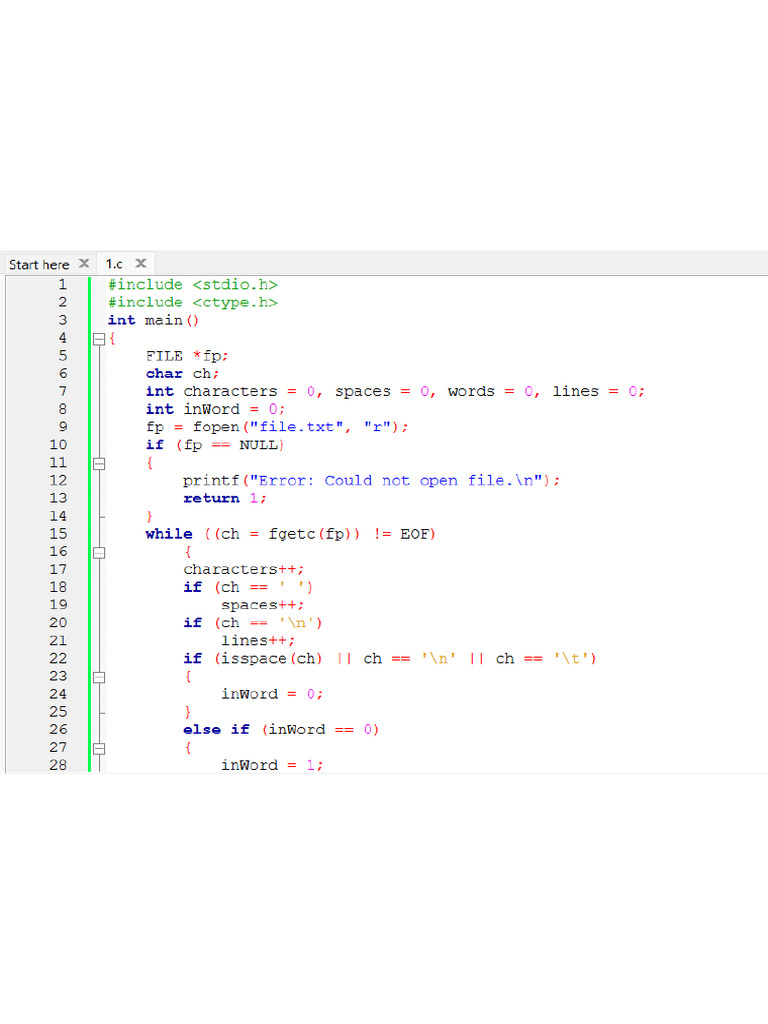Click the 'lines++;' statement

[258, 641]
